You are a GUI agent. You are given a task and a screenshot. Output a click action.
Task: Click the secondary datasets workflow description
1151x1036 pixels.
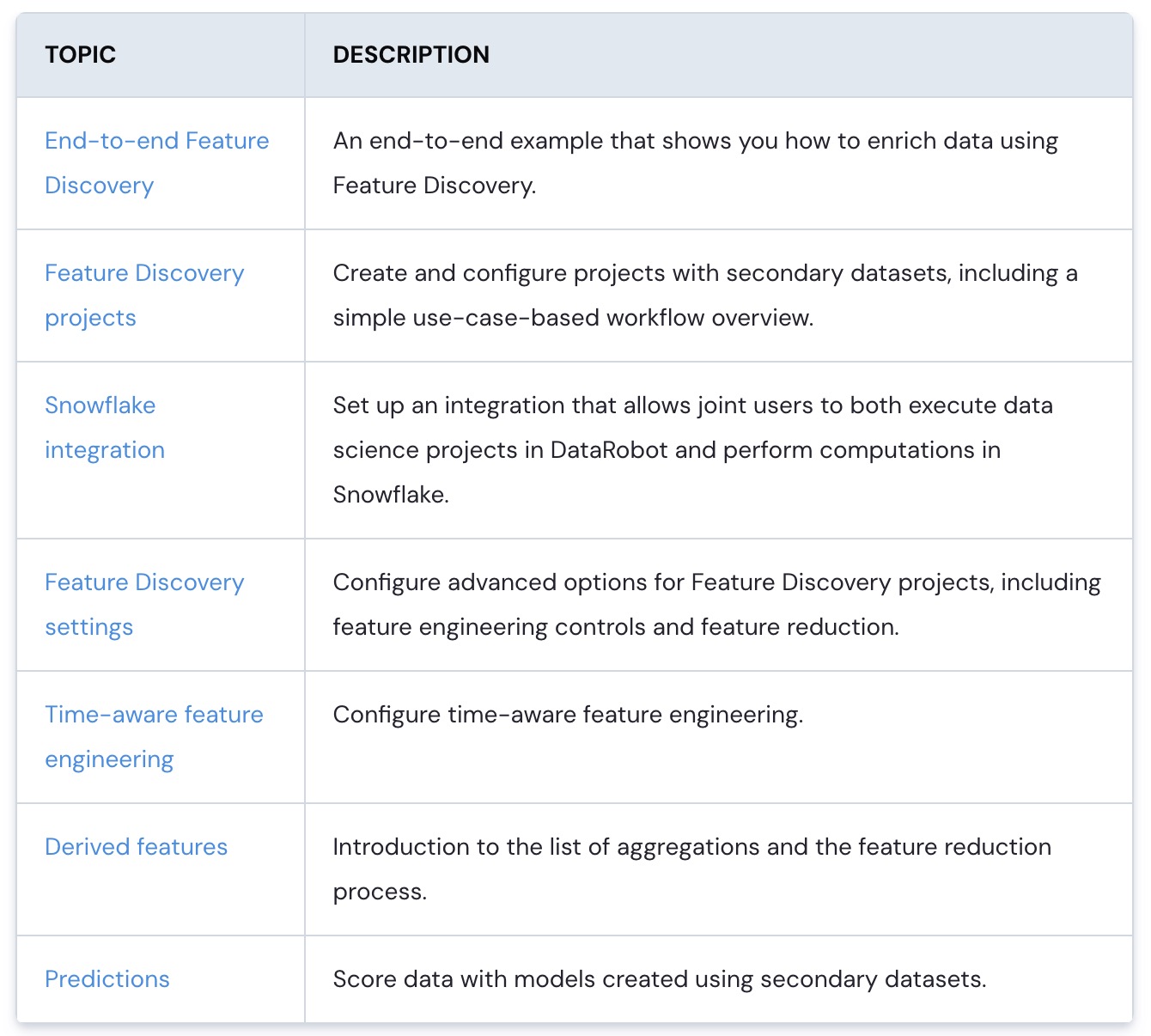705,296
